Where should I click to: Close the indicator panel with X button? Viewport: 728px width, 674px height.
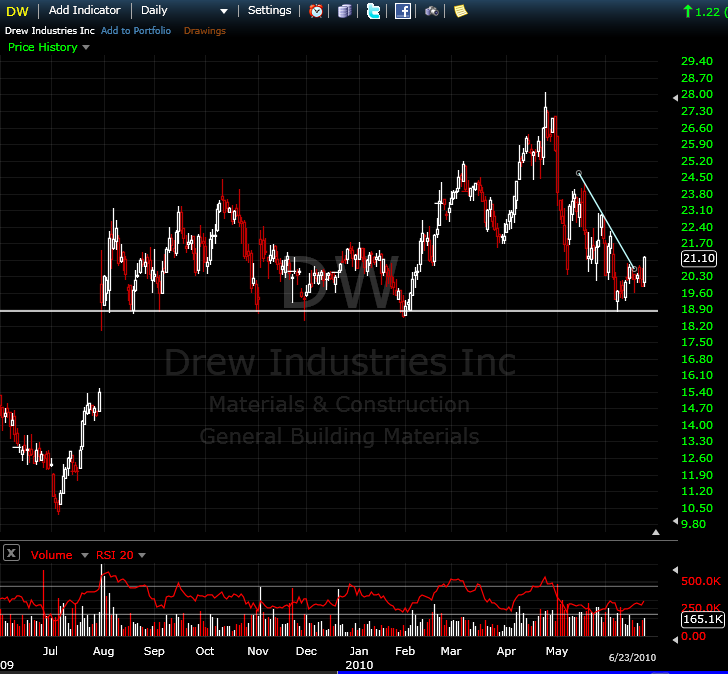click(11, 552)
